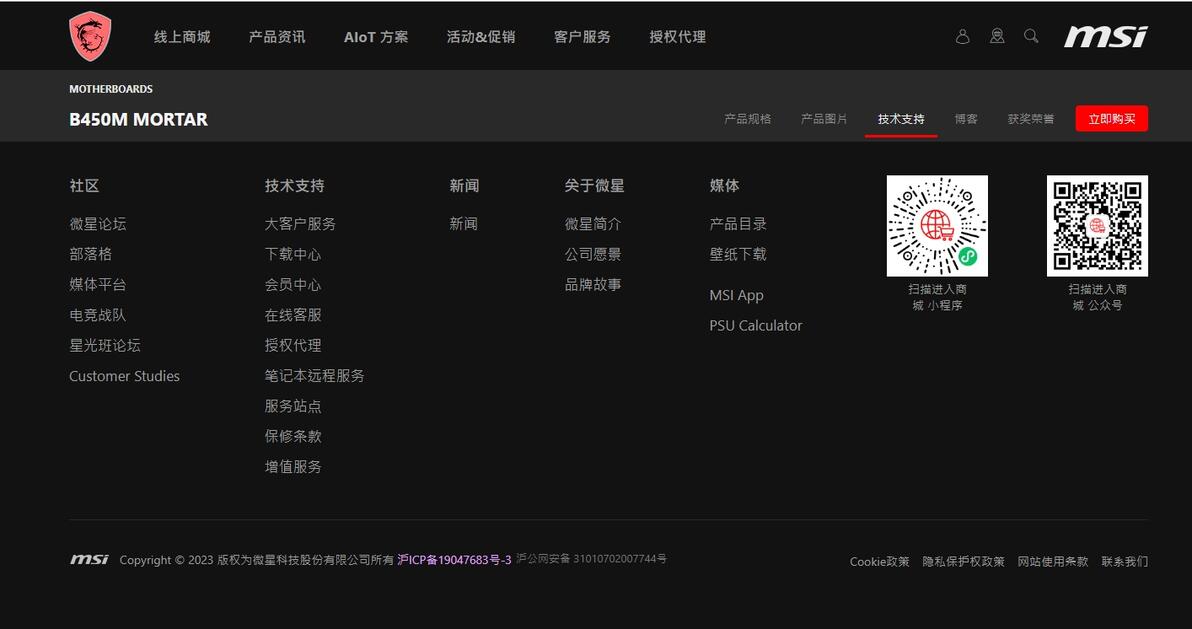This screenshot has height=629, width=1192.
Task: Open the 壁纸下载 link
Action: tap(738, 254)
